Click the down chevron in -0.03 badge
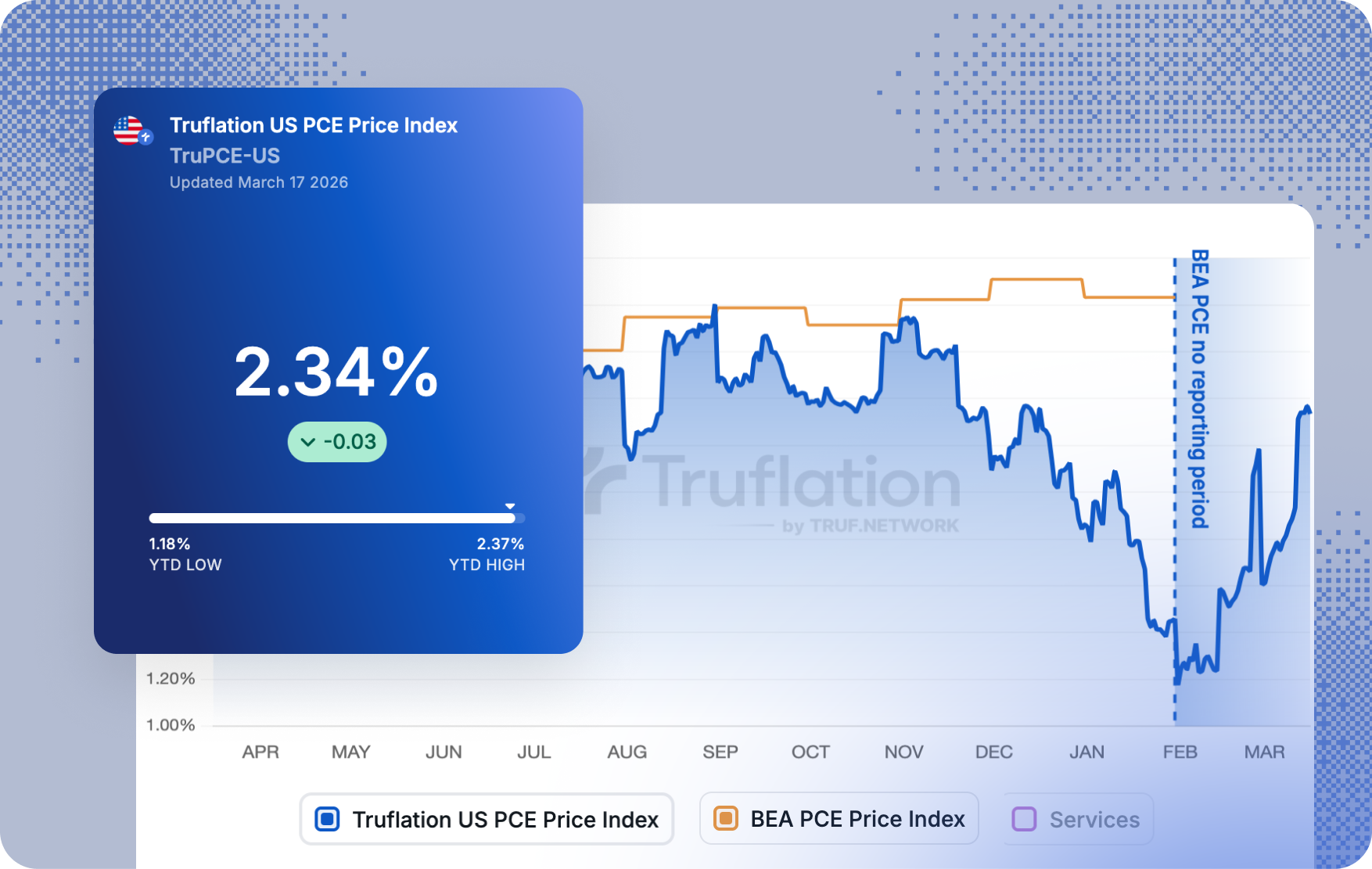 308,443
